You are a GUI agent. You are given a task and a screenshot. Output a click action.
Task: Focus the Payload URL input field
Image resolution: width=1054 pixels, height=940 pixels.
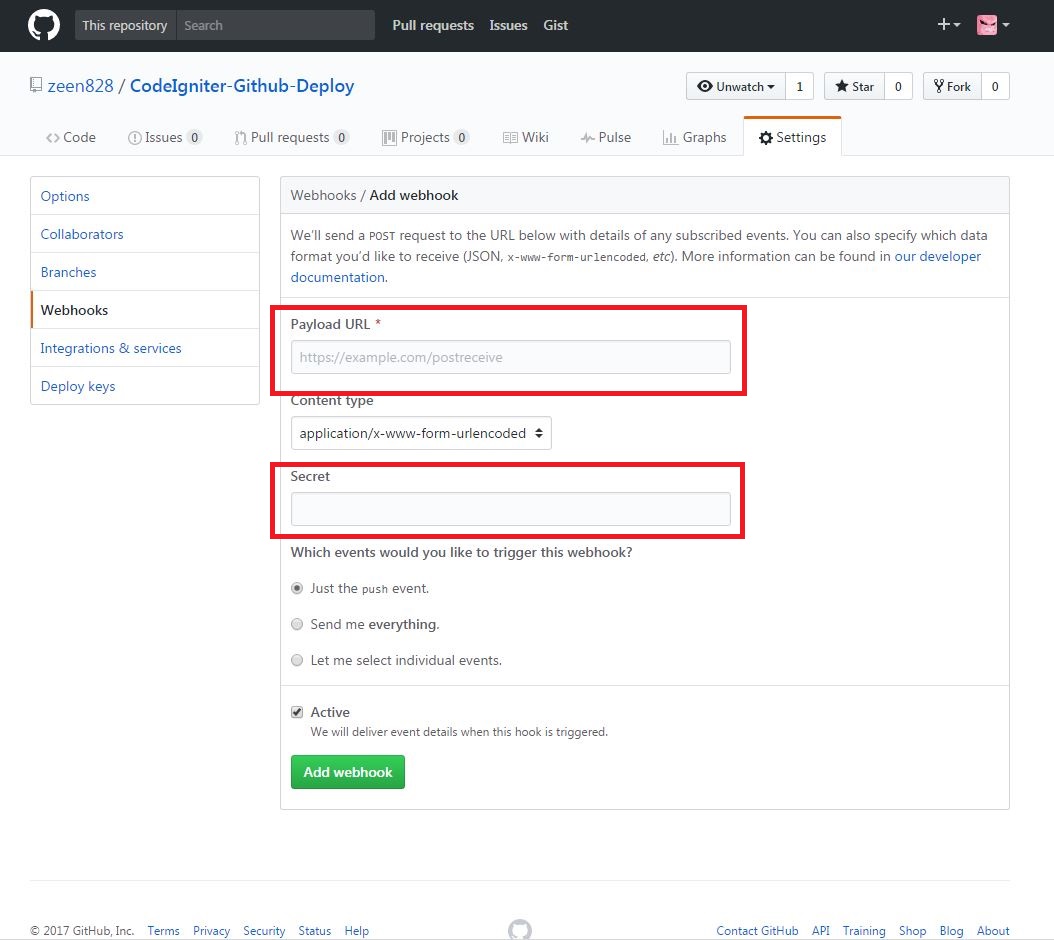pyautogui.click(x=510, y=357)
